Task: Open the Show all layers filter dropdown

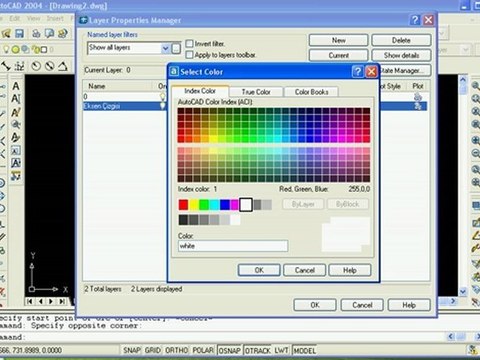Action: pyautogui.click(x=165, y=48)
